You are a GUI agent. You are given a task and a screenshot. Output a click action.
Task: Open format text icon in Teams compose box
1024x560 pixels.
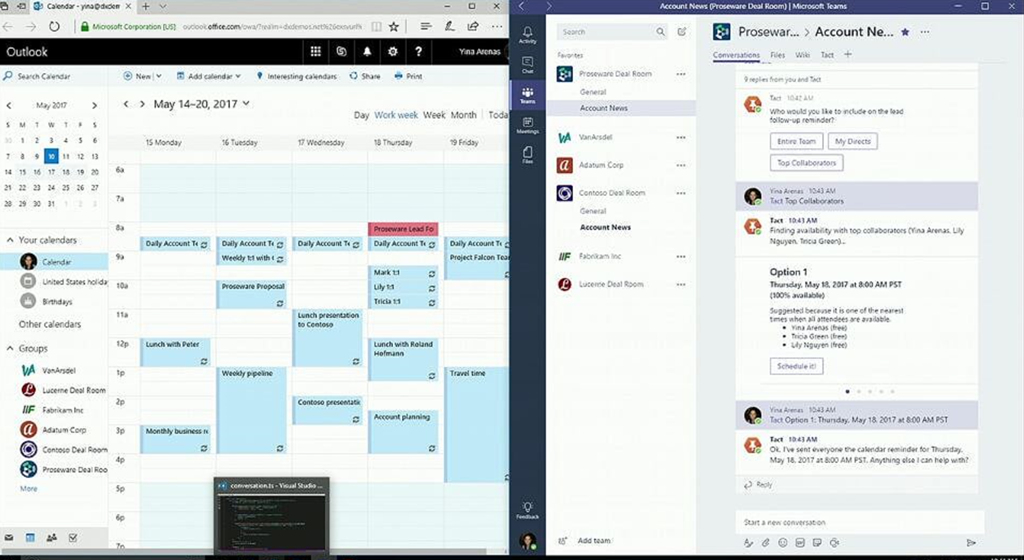pyautogui.click(x=748, y=542)
